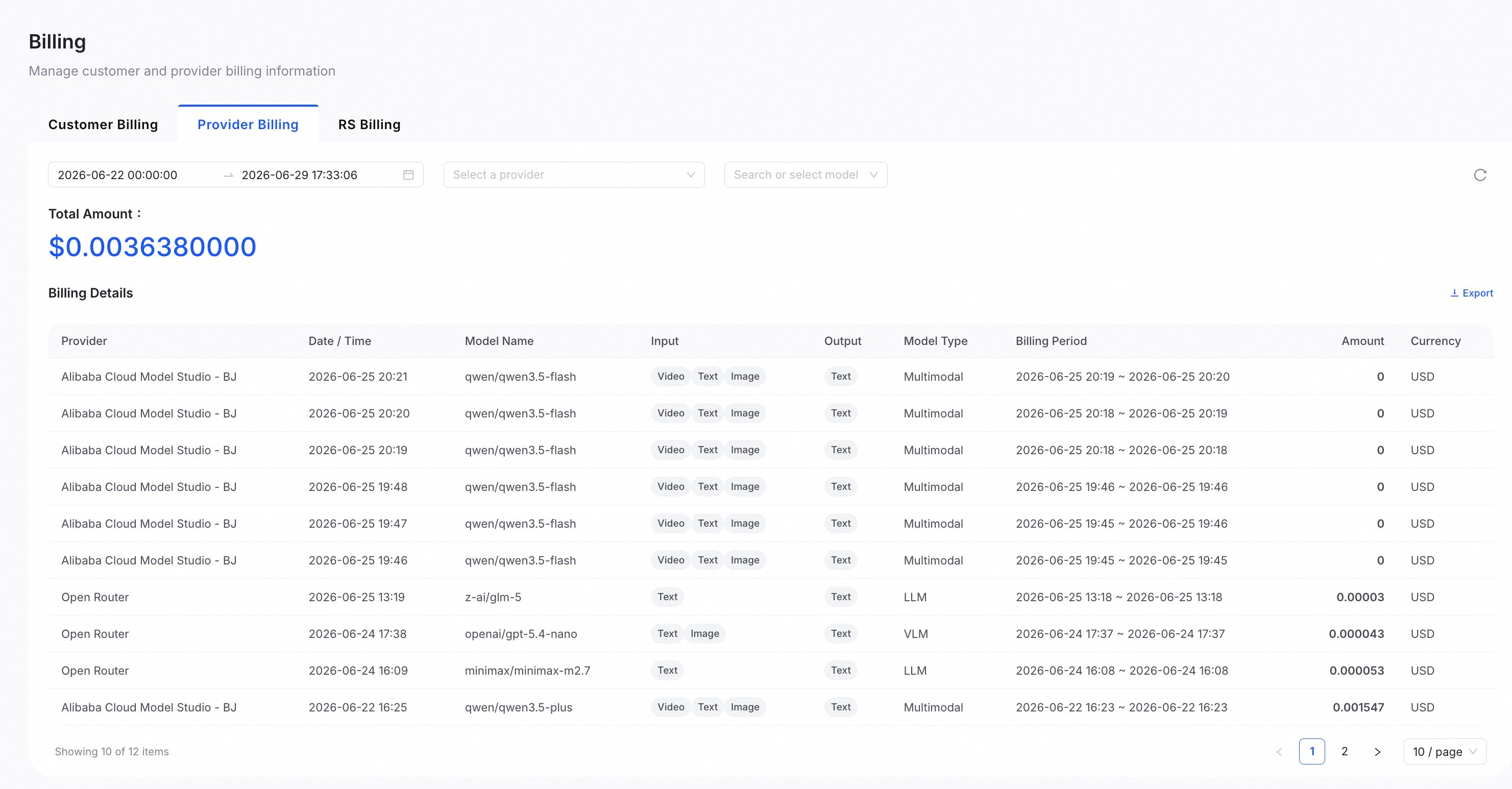Select the Provider Billing tab
This screenshot has height=789, width=1512.
point(248,125)
